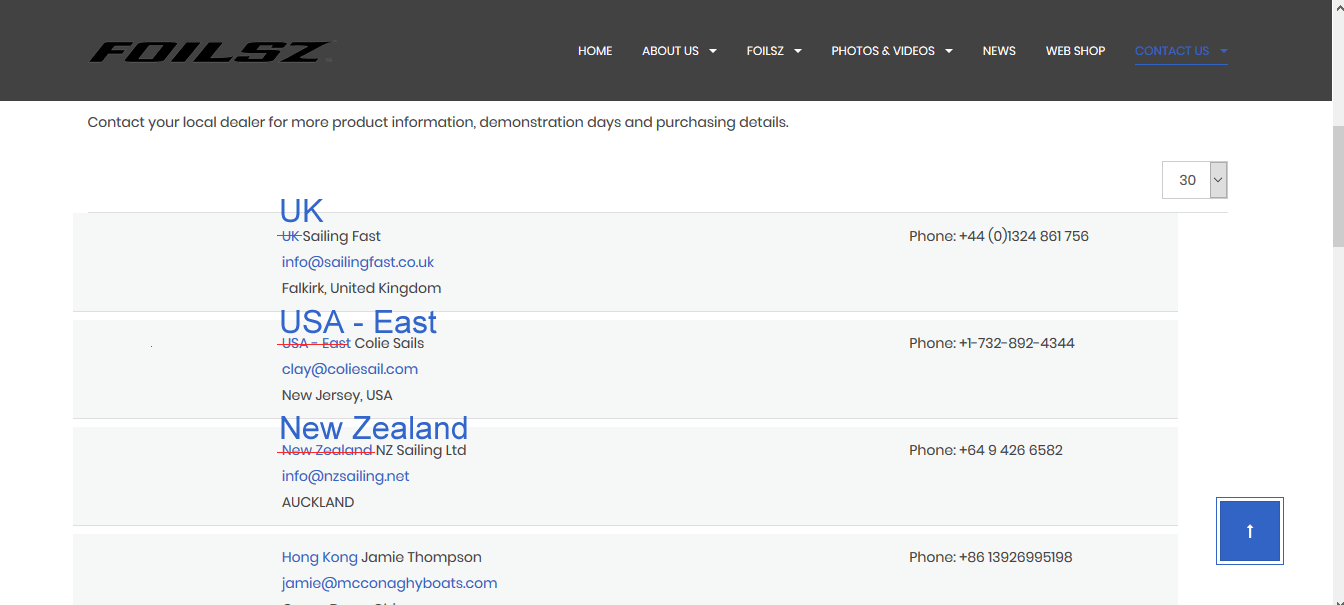The image size is (1344, 605).
Task: Select the New Zealand heading link
Action: [373, 428]
